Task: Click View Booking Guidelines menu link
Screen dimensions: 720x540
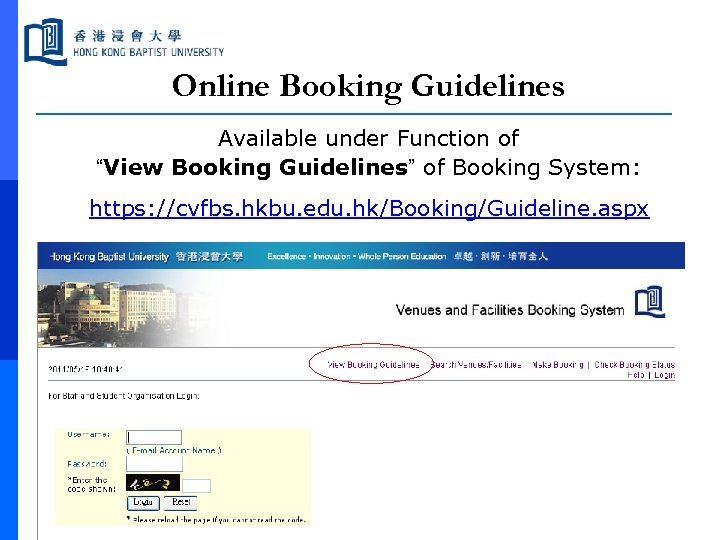Action: click(x=373, y=365)
